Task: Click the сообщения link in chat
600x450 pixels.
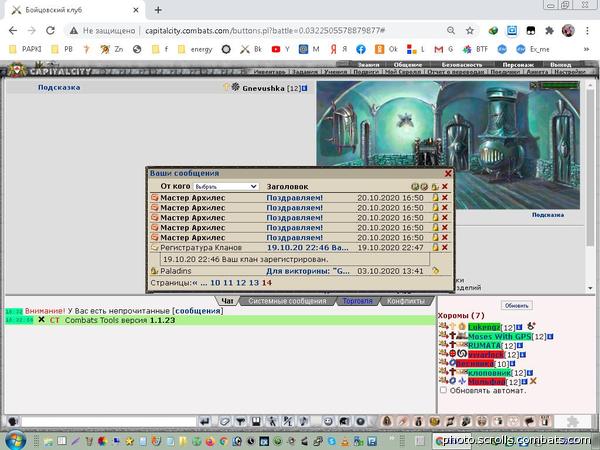Action: pyautogui.click(x=198, y=311)
